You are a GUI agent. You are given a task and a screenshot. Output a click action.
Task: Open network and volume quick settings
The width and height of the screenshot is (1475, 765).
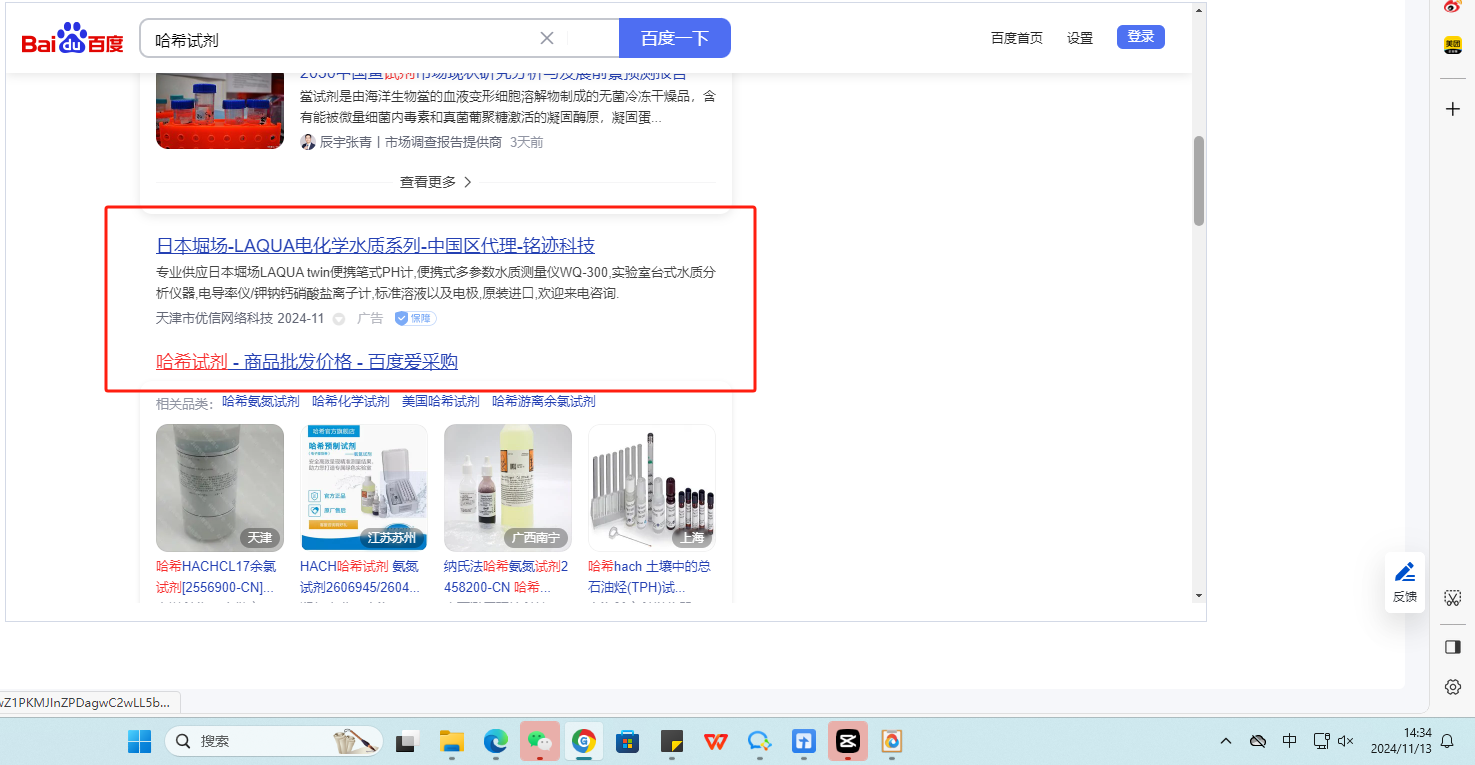click(1333, 741)
